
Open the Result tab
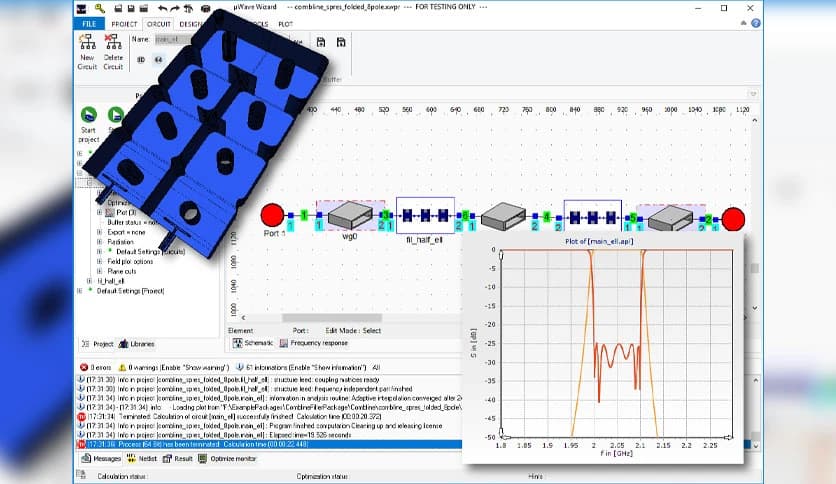pos(178,458)
